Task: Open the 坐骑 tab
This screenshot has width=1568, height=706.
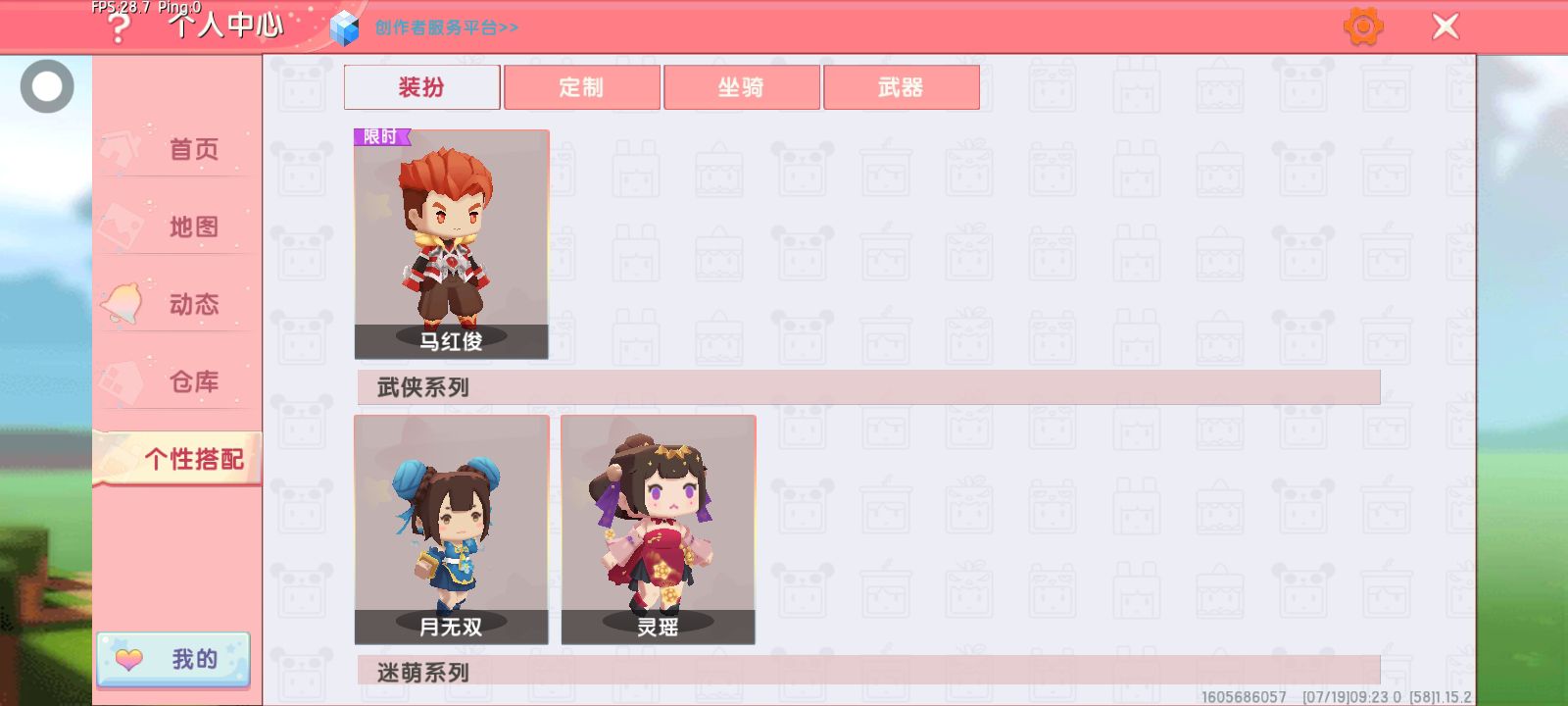Action: pos(741,87)
